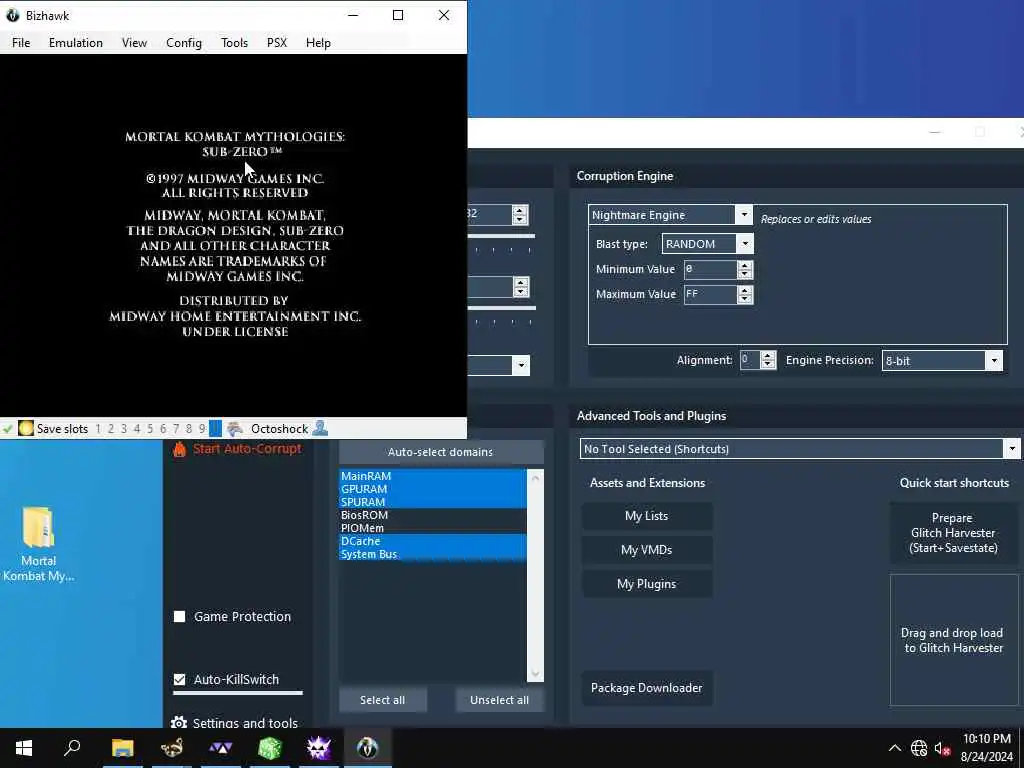Open the purple triangles app on the taskbar

pyautogui.click(x=221, y=748)
